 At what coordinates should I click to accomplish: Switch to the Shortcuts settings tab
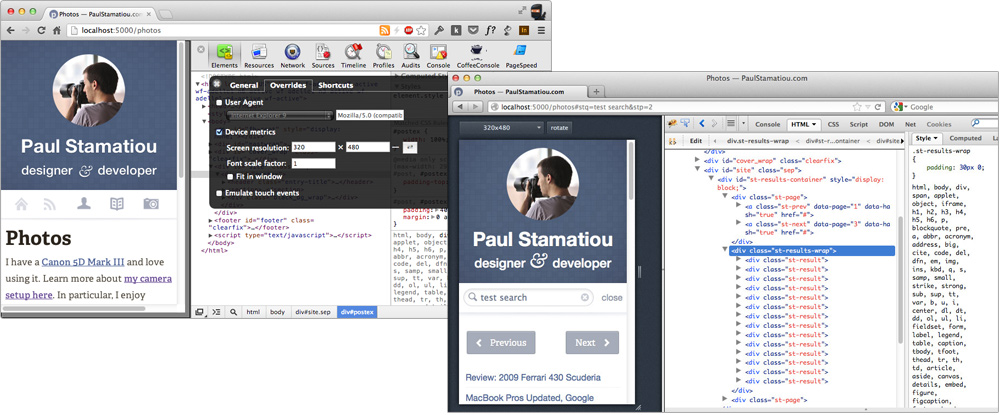click(x=335, y=85)
